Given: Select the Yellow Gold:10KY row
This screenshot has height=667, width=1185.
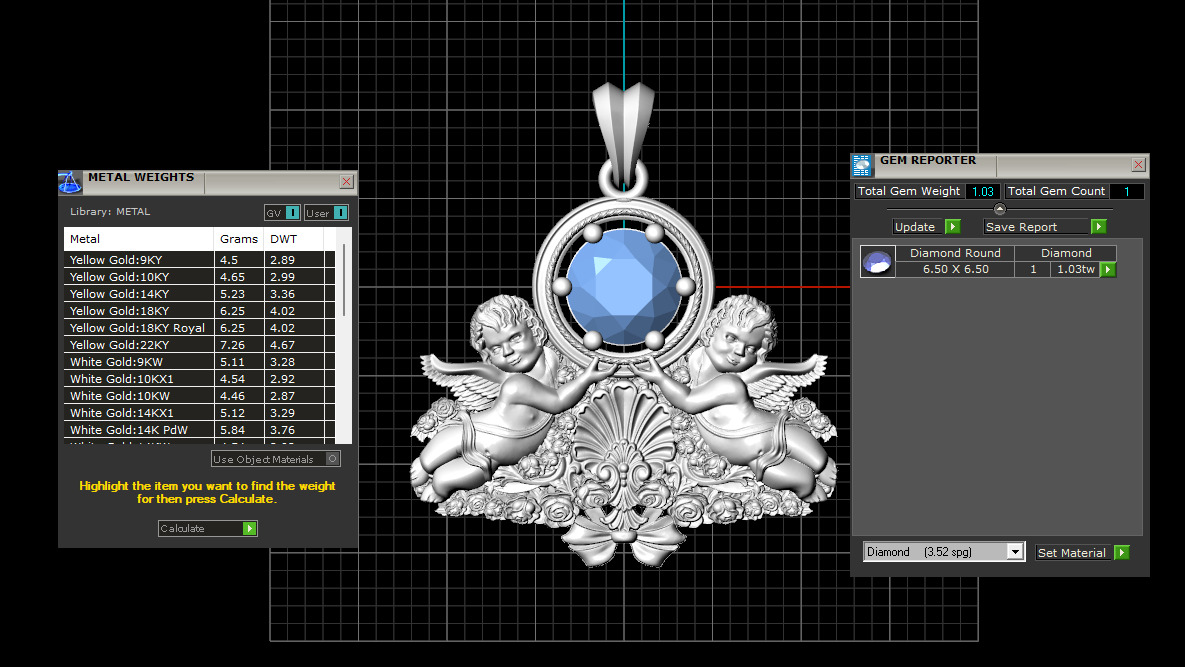Looking at the screenshot, I should 200,277.
